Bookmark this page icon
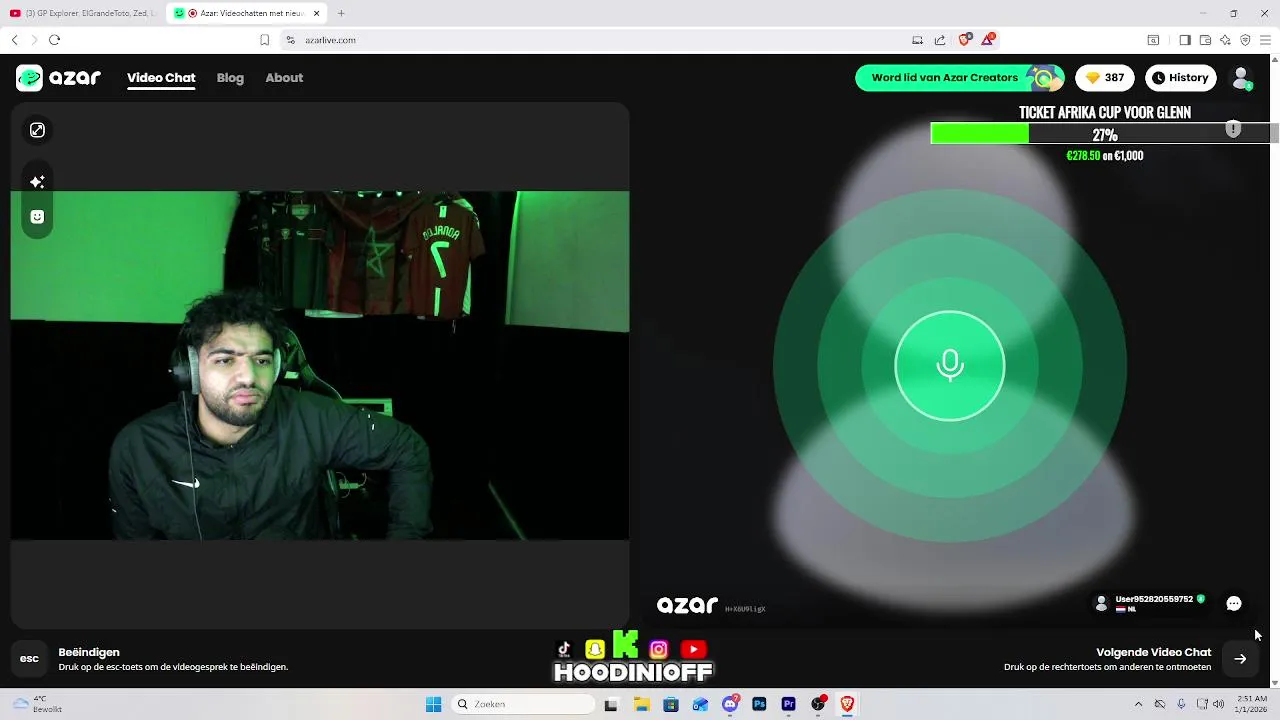The width and height of the screenshot is (1280, 720). coord(264,40)
